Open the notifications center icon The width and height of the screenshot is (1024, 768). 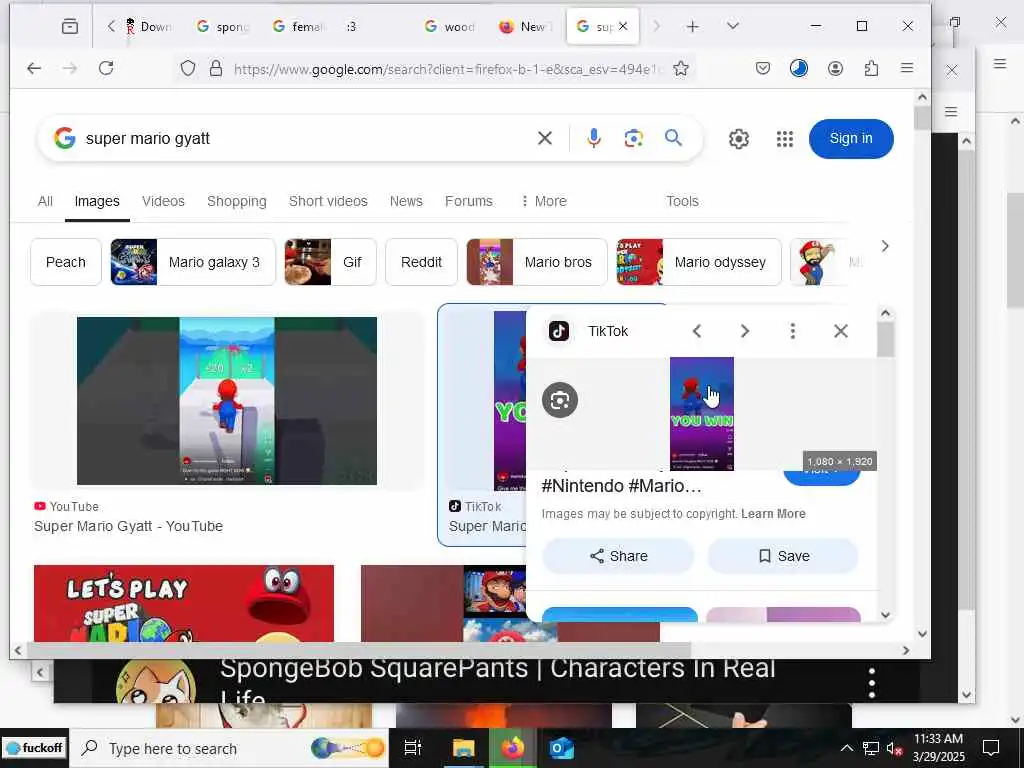coord(991,748)
